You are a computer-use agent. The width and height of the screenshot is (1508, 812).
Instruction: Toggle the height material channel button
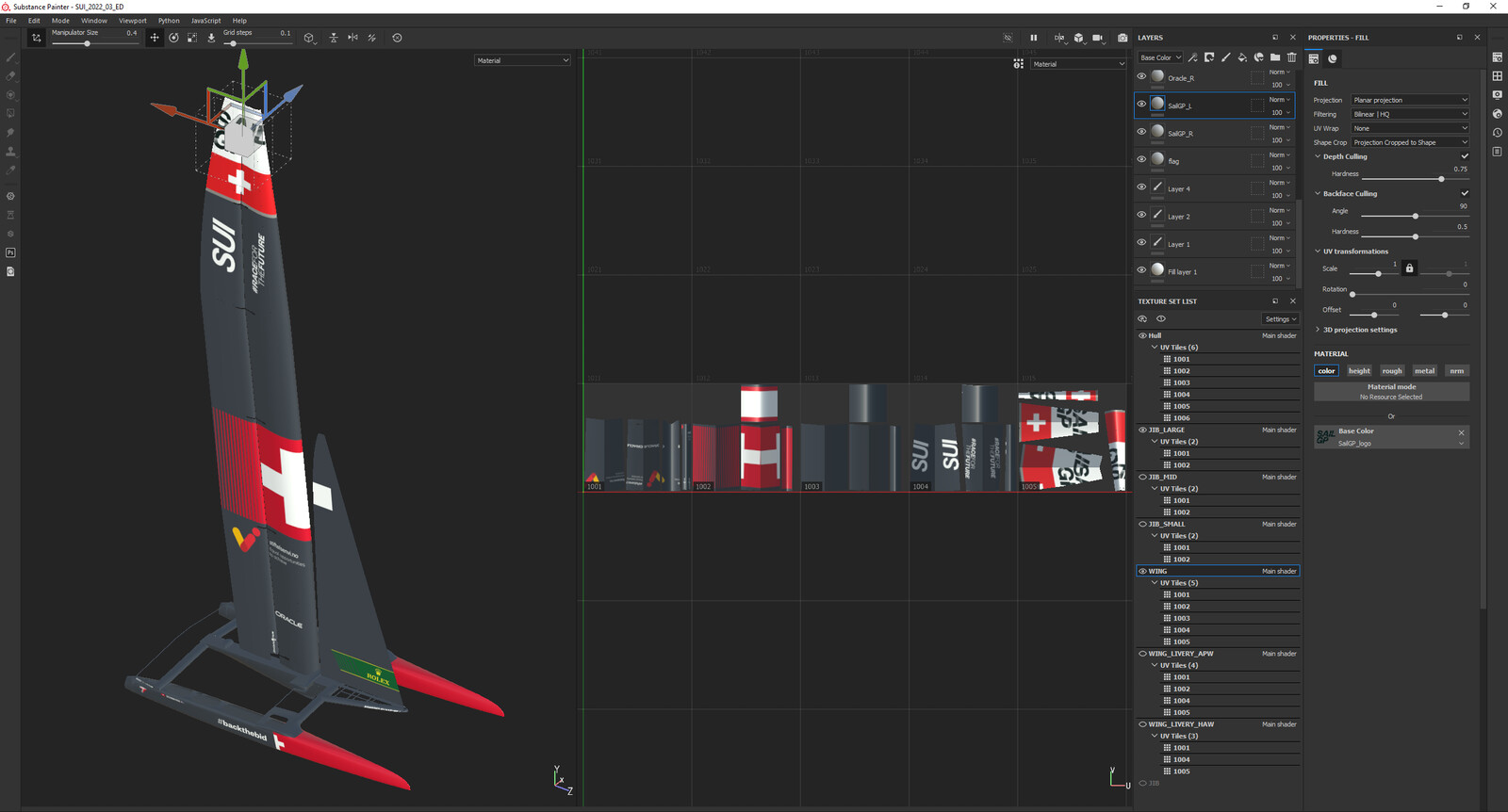(x=1359, y=371)
